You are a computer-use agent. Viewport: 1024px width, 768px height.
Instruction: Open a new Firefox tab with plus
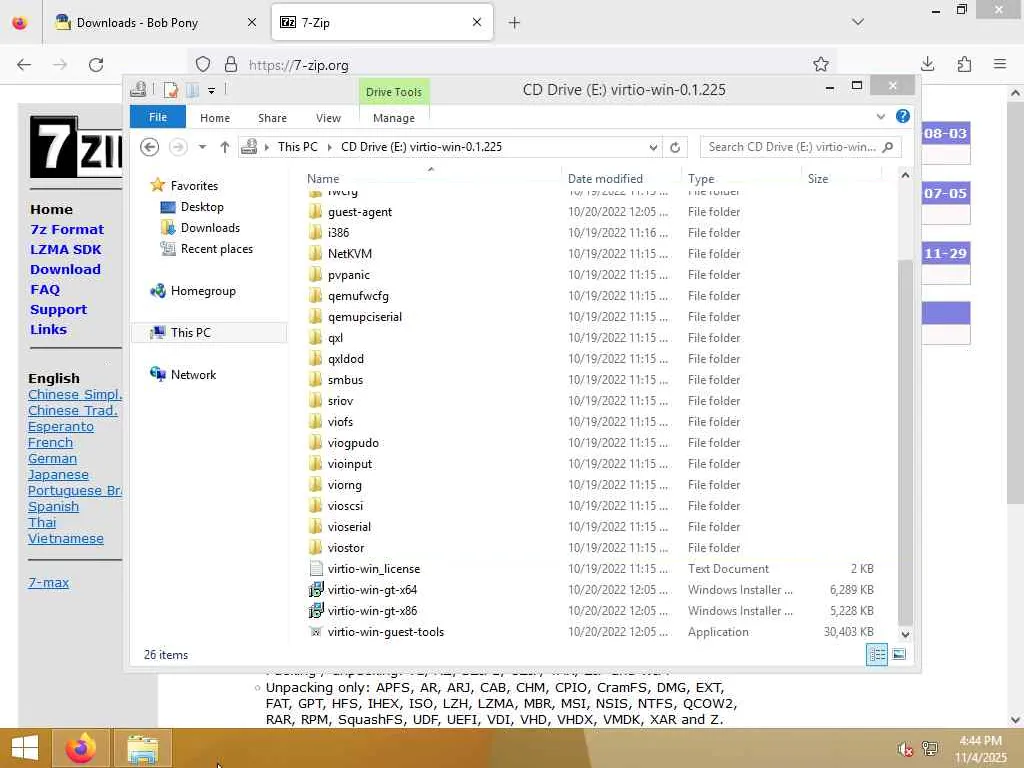coord(515,23)
